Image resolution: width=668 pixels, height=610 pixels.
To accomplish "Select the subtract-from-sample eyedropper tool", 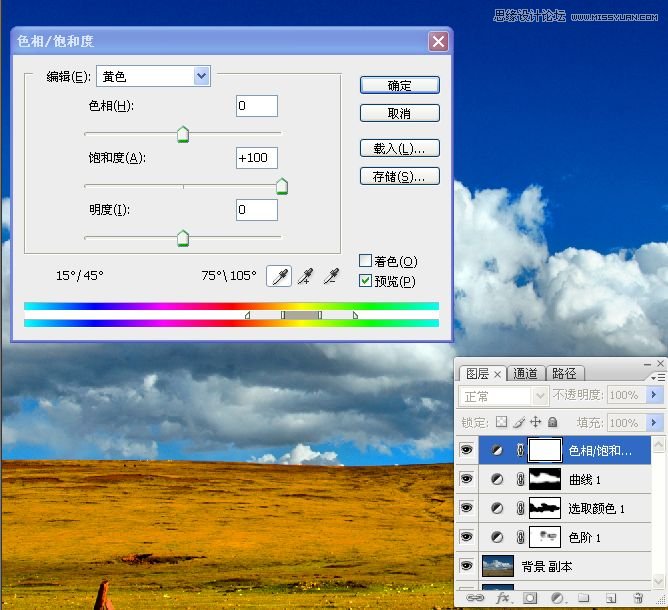I will point(331,276).
